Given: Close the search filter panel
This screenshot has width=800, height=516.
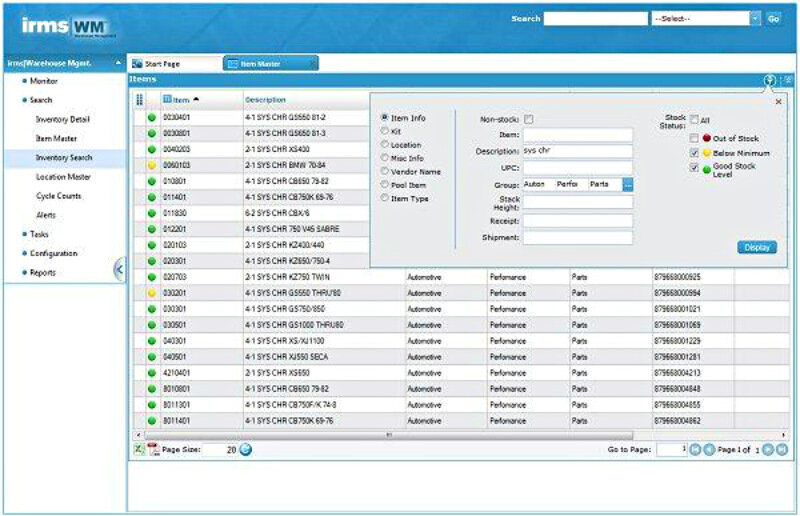Looking at the screenshot, I should 779,102.
